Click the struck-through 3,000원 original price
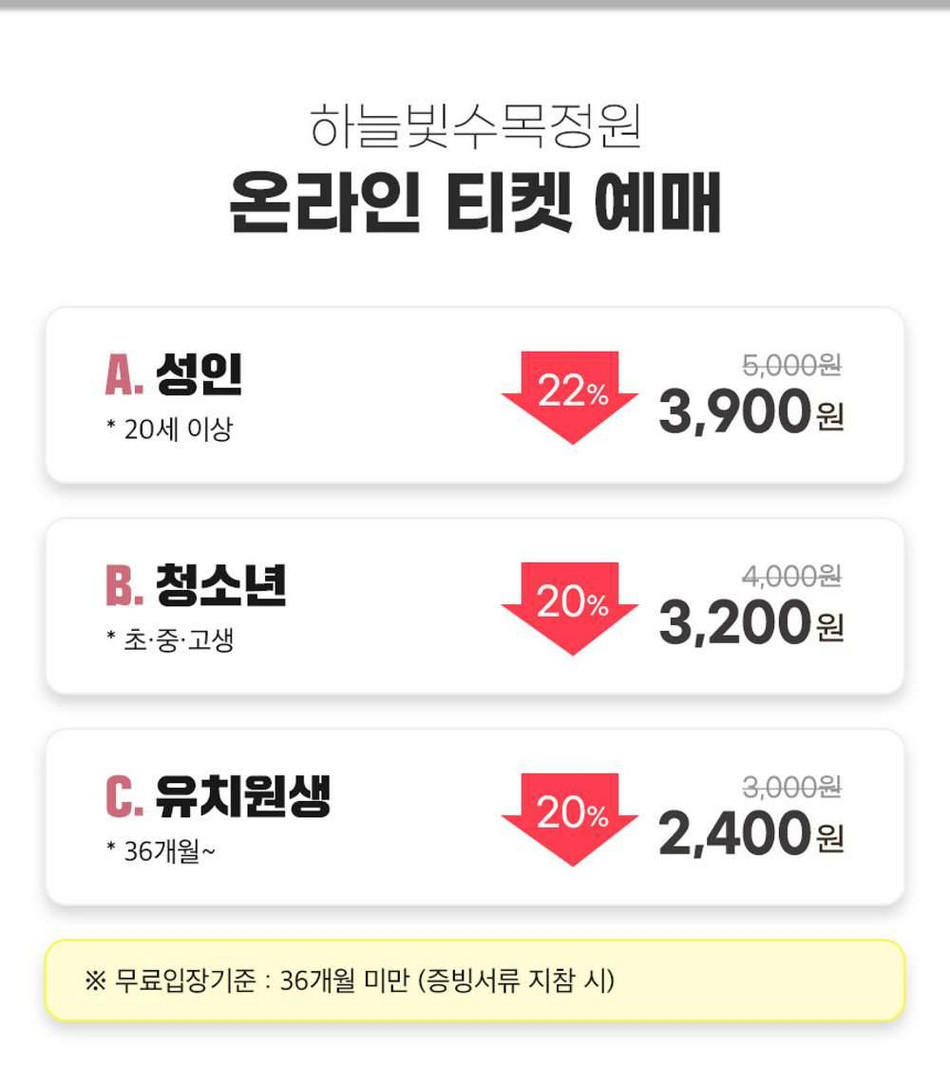 point(792,787)
